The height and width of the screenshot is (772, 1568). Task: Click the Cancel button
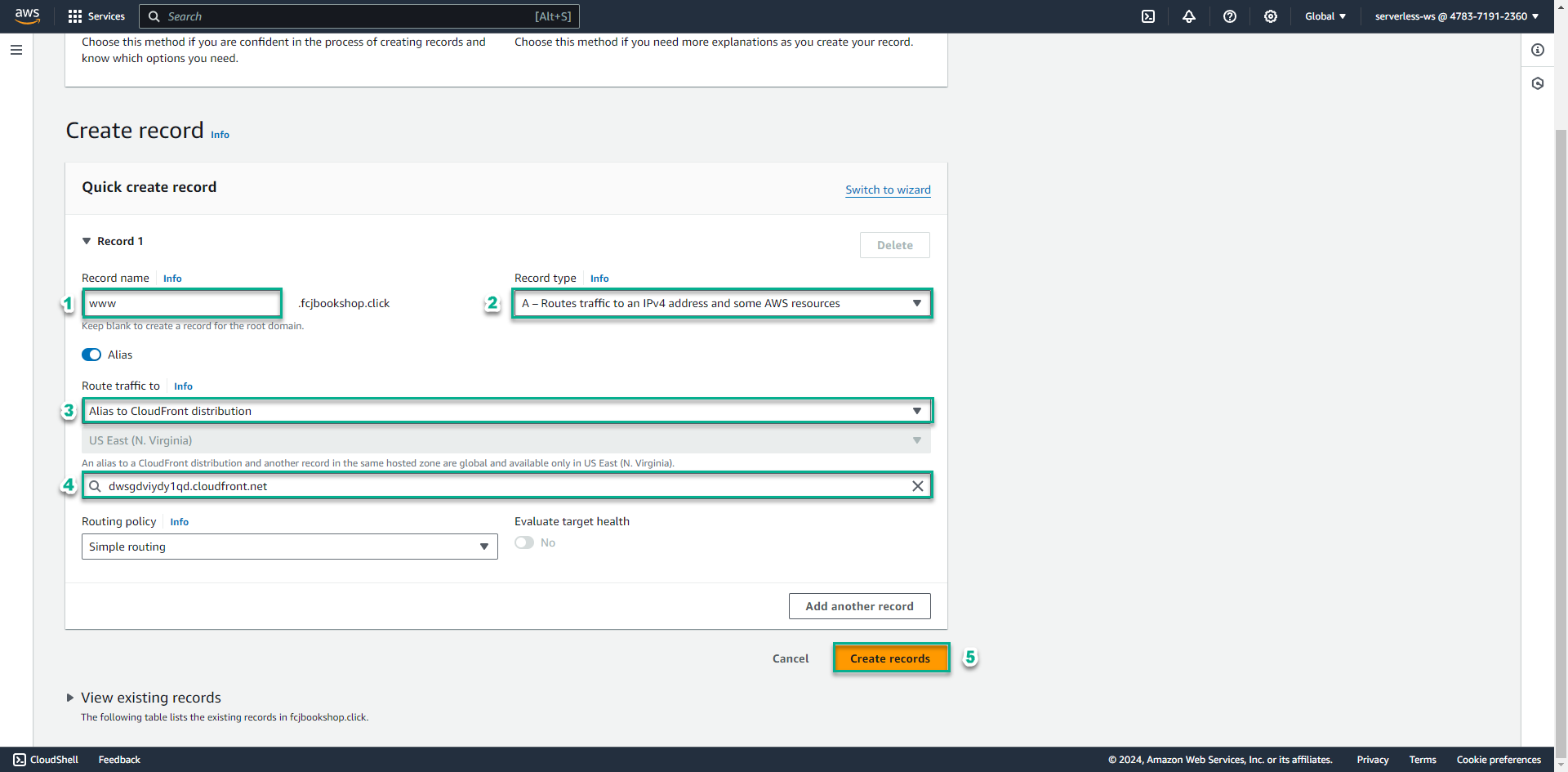pos(791,658)
